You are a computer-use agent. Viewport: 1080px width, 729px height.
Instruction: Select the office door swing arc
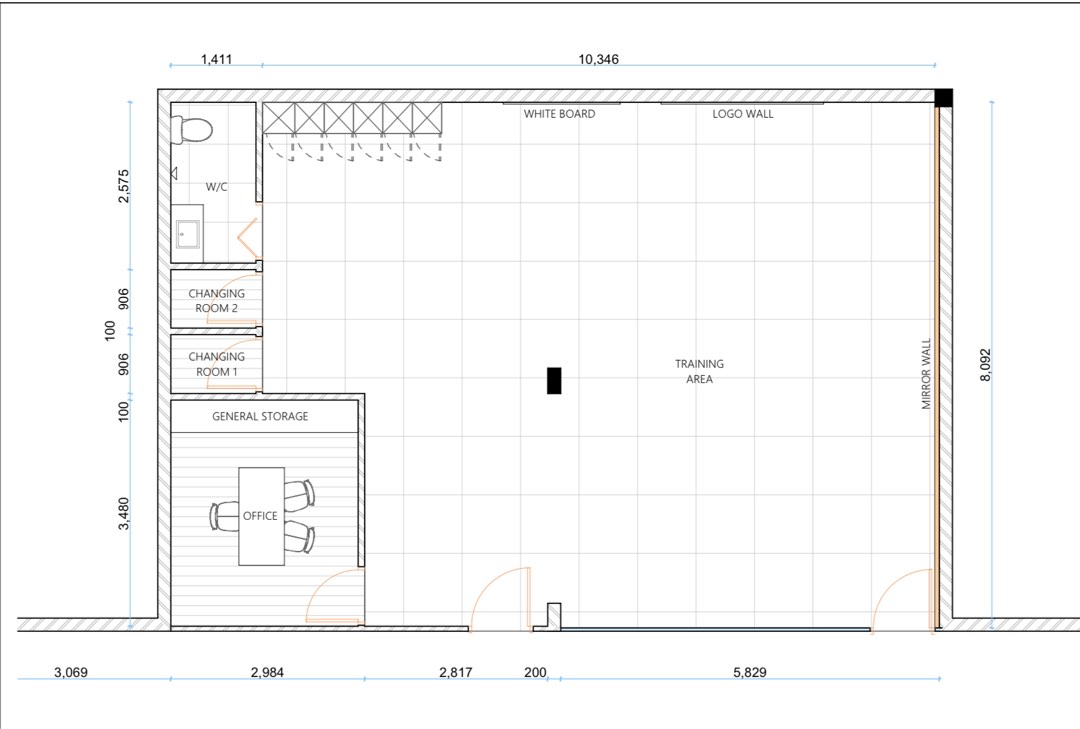(x=335, y=597)
